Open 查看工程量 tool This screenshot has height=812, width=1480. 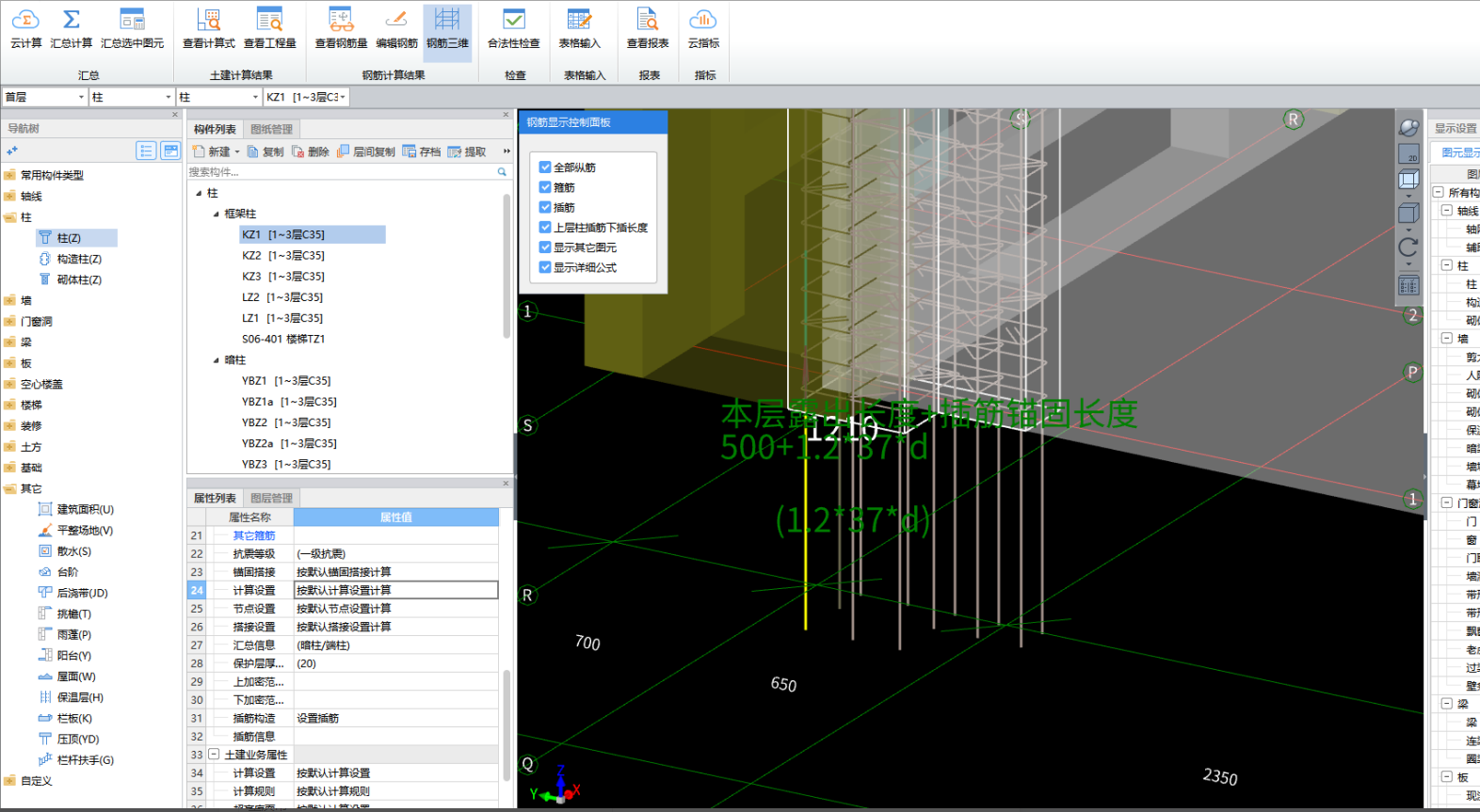tap(270, 28)
